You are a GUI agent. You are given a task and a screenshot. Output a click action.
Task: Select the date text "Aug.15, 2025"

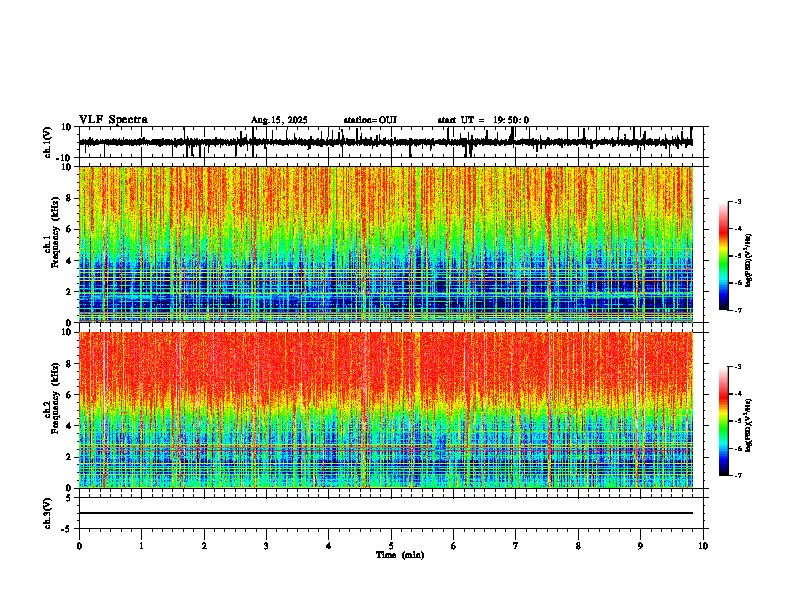279,120
